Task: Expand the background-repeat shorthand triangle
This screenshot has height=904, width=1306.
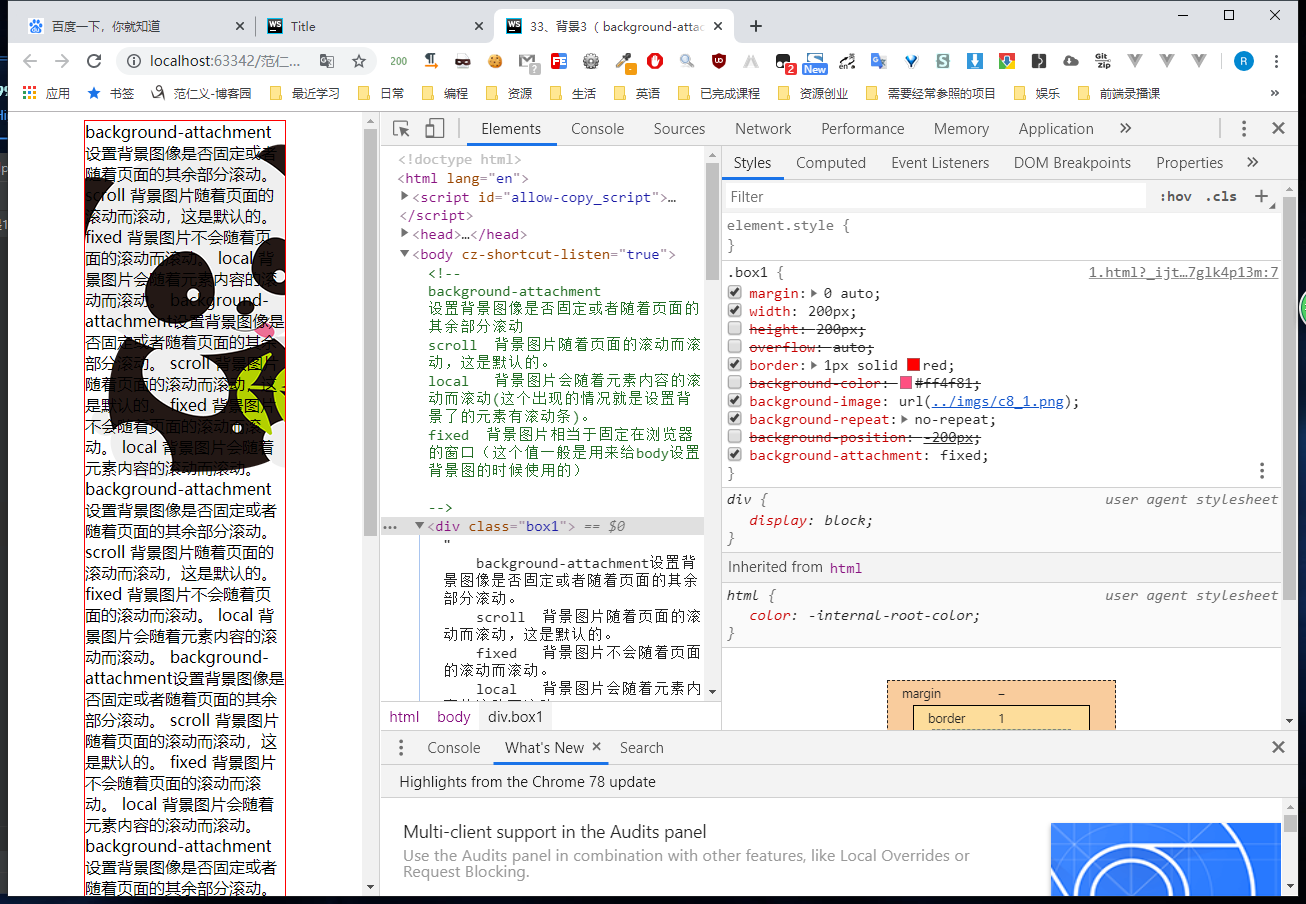Action: (x=904, y=419)
